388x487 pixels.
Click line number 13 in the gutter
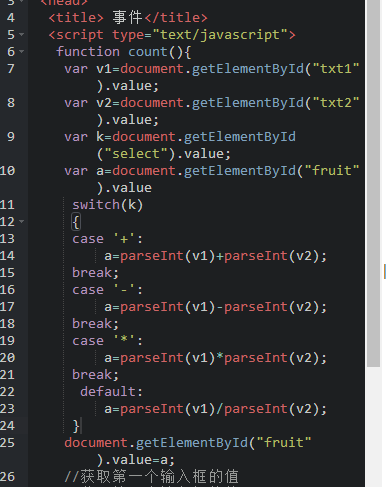(x=7, y=239)
